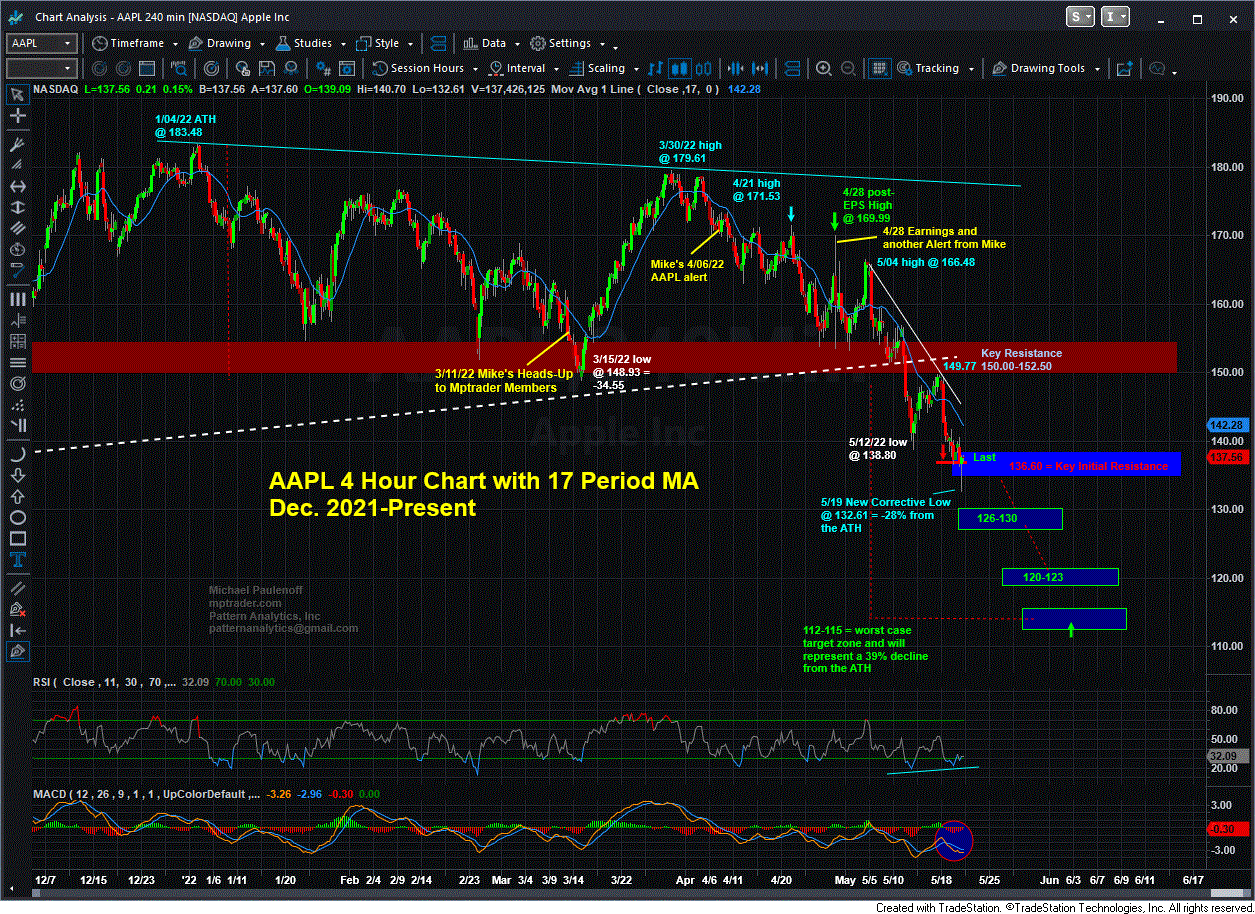
Task: Select the horizontal double-arrow measurement tool
Action: click(x=17, y=186)
